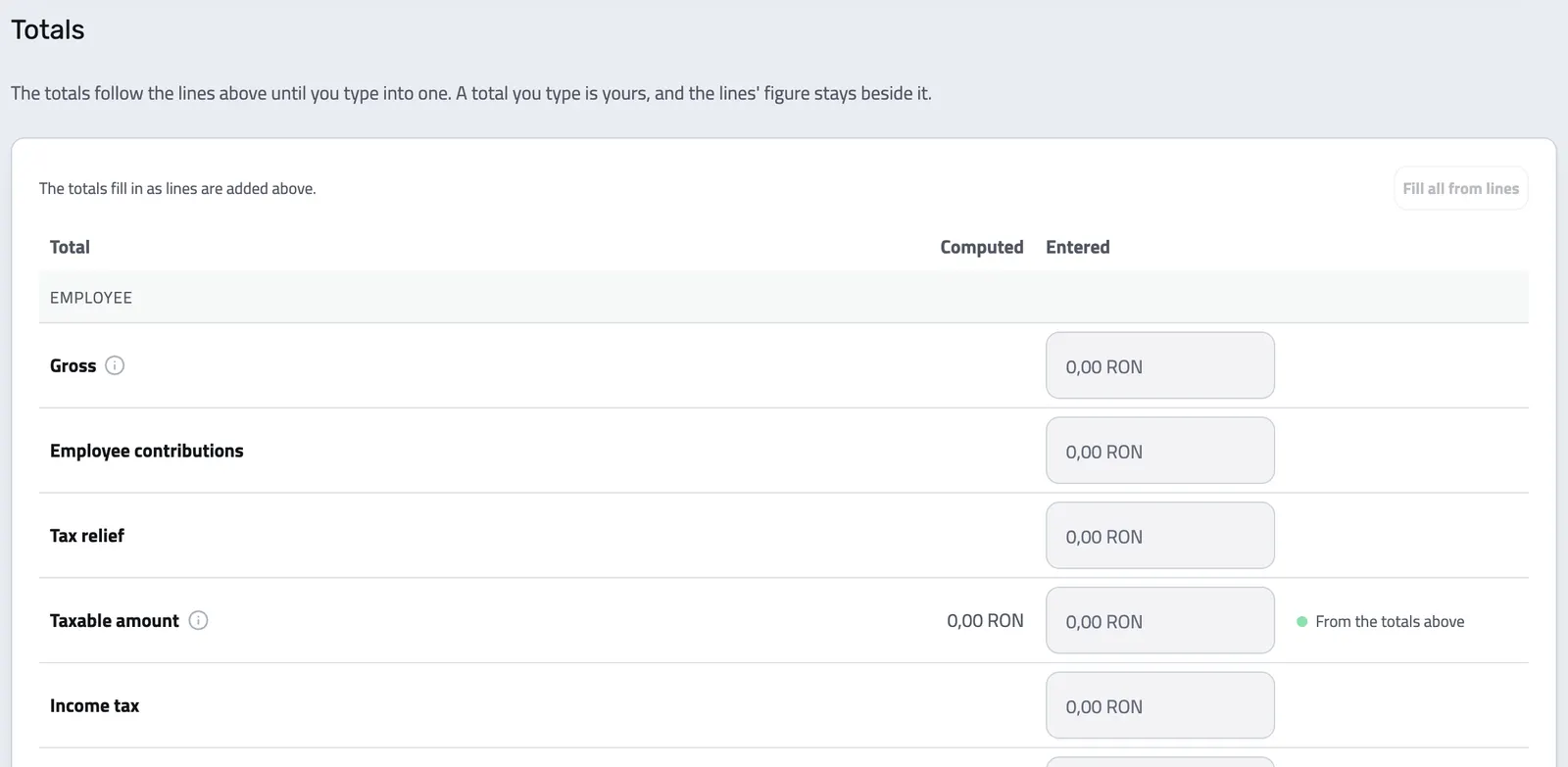Viewport: 1568px width, 767px height.
Task: Focus the Gross entered amount field
Action: point(1159,365)
